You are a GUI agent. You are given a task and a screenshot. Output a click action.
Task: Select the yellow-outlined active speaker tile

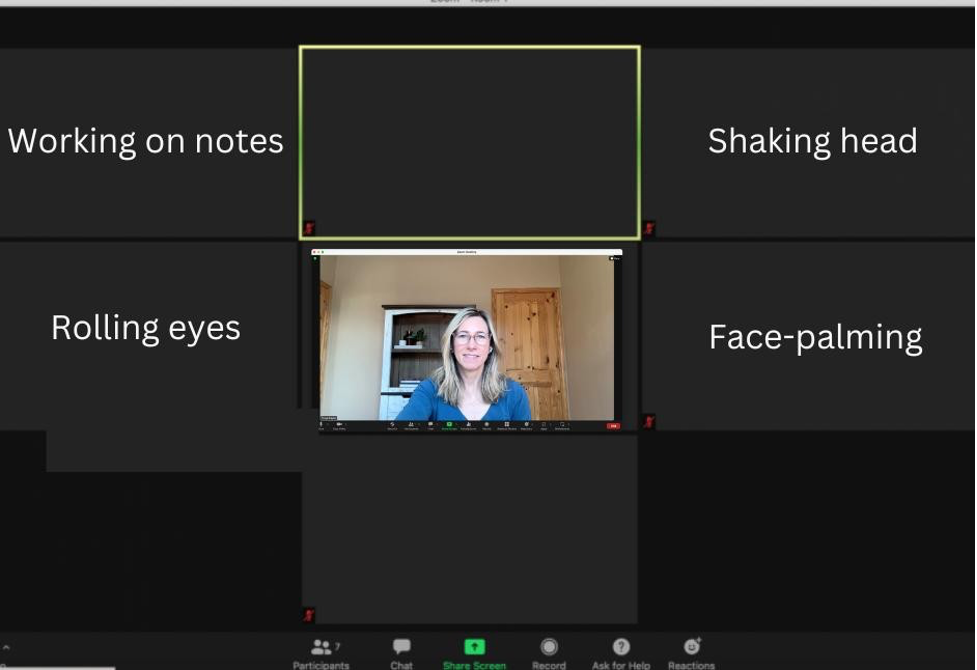(x=470, y=143)
